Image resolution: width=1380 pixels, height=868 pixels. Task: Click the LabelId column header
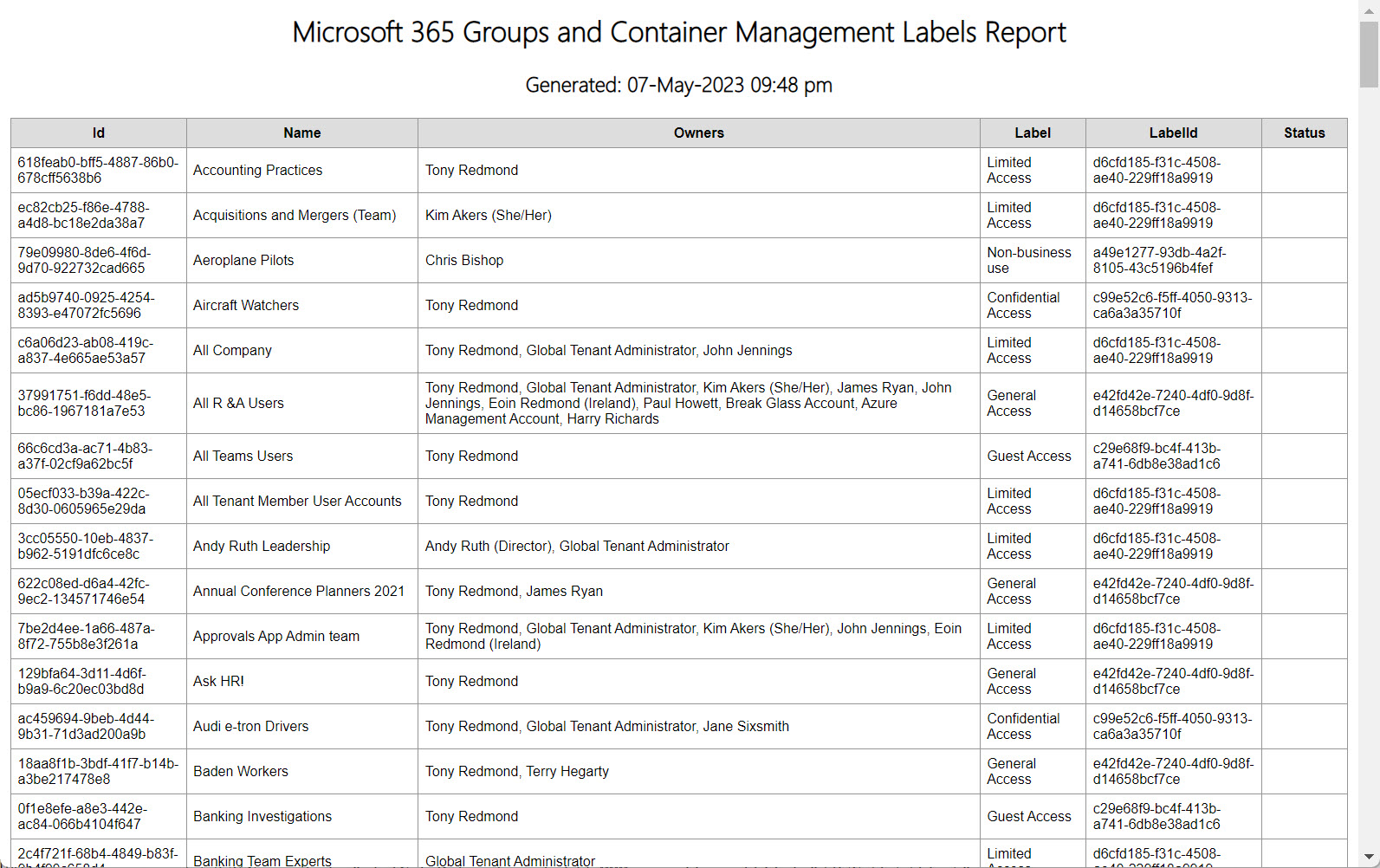click(1173, 133)
